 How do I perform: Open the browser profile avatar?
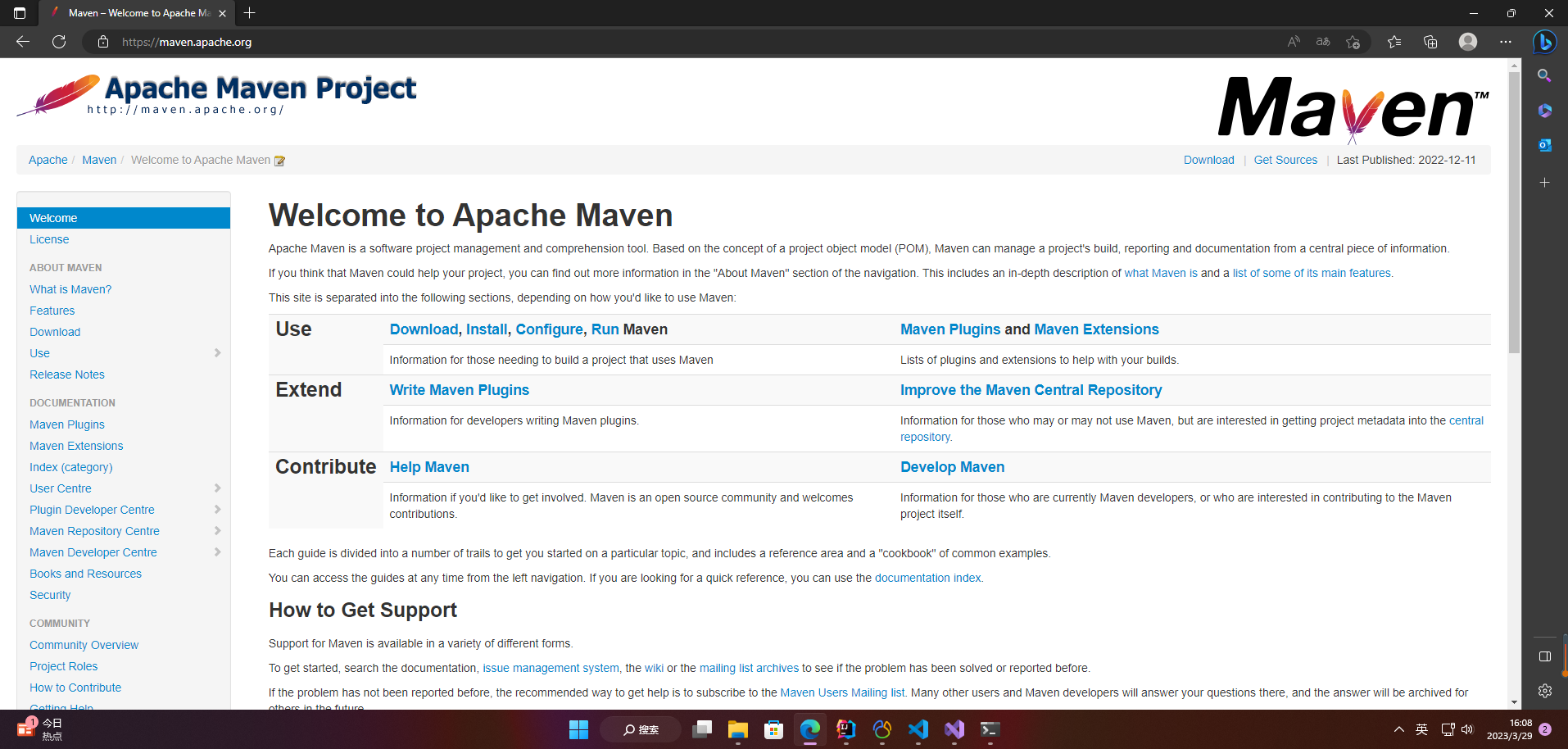click(x=1468, y=42)
